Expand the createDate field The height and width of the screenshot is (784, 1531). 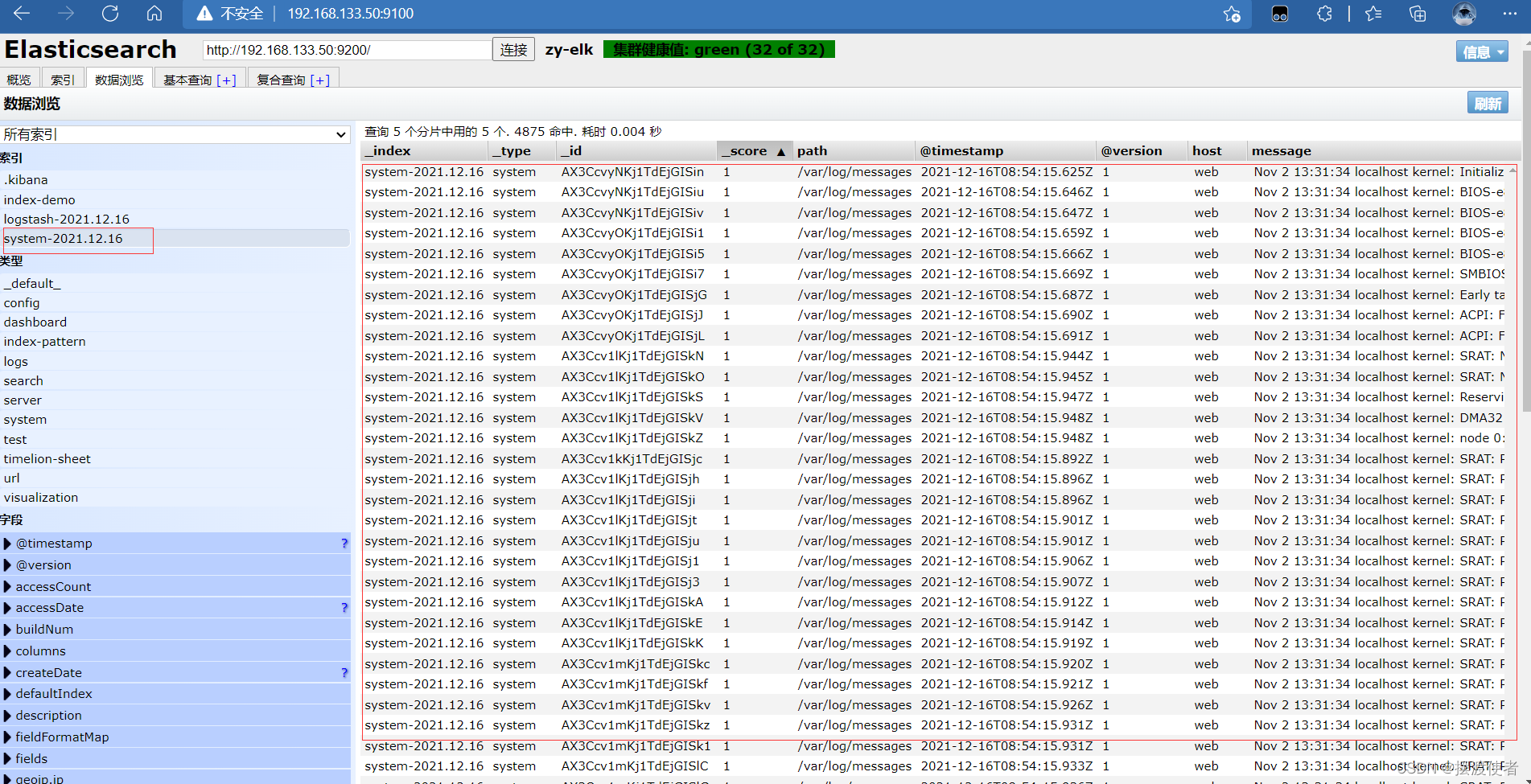pos(8,673)
